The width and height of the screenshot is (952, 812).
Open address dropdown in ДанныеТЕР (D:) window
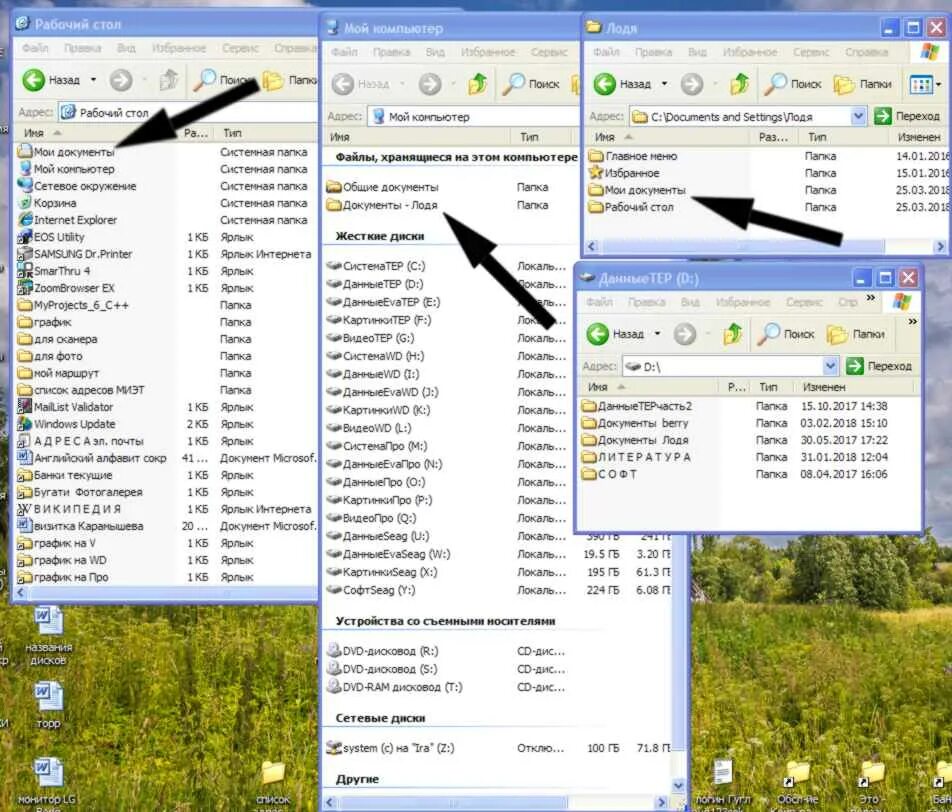[830, 366]
